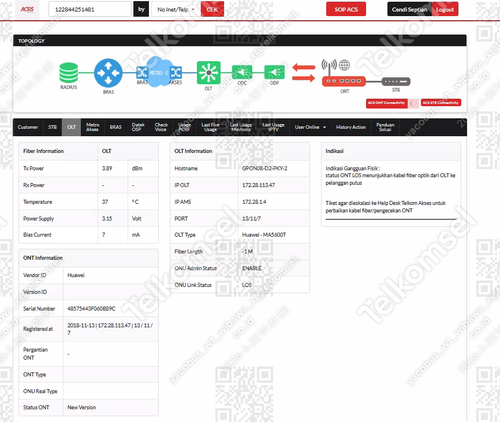Click the Tx Power value 3.89
Viewport: 500px width, 422px height.
[107, 168]
